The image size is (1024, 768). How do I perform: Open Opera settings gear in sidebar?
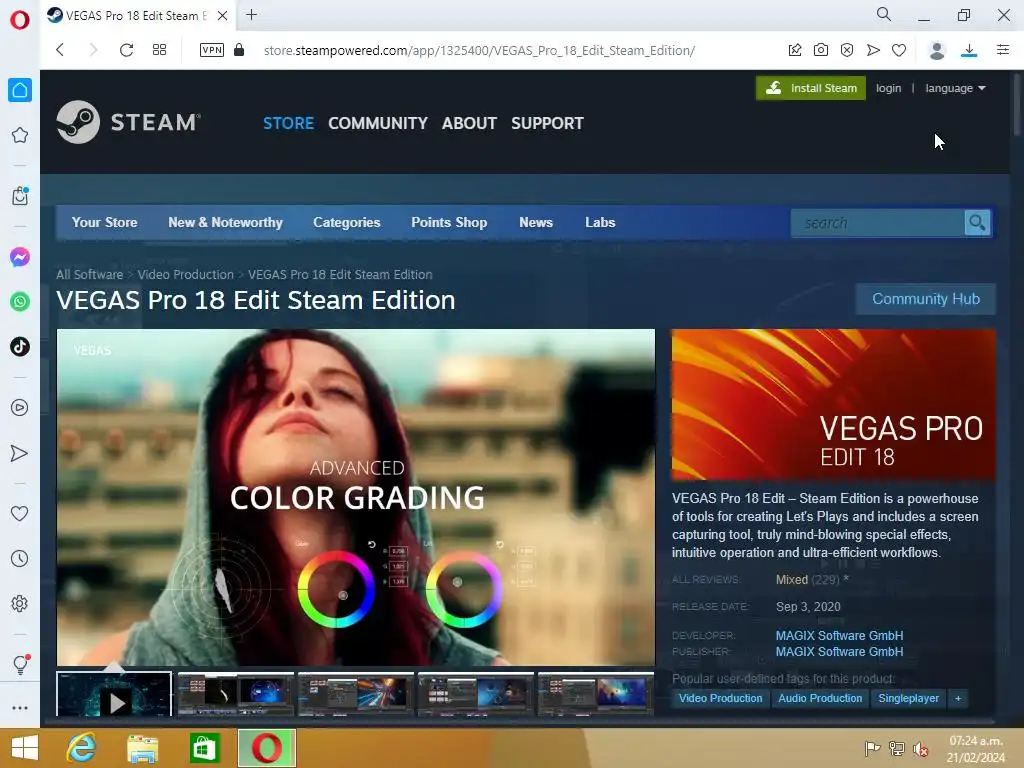[x=20, y=603]
